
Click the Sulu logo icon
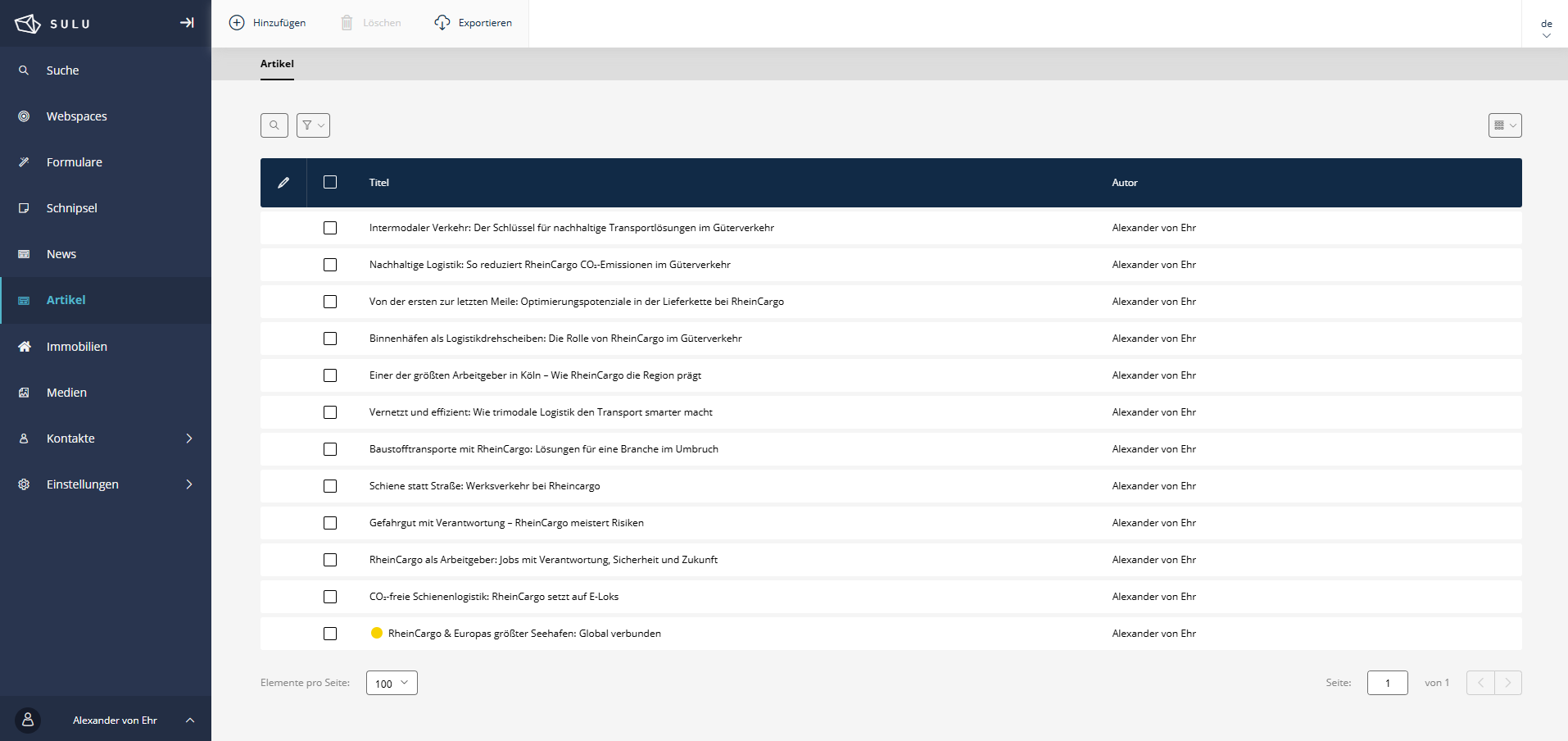coord(27,24)
